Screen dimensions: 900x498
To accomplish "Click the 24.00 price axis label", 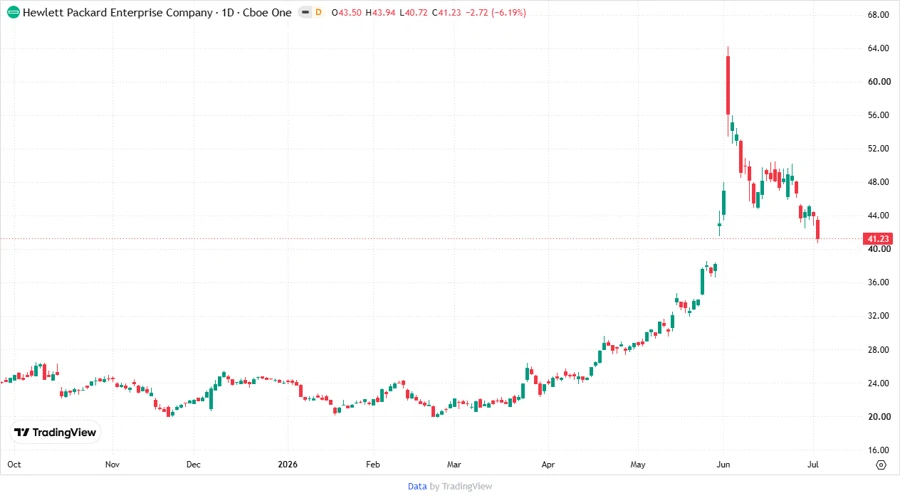I will (879, 383).
